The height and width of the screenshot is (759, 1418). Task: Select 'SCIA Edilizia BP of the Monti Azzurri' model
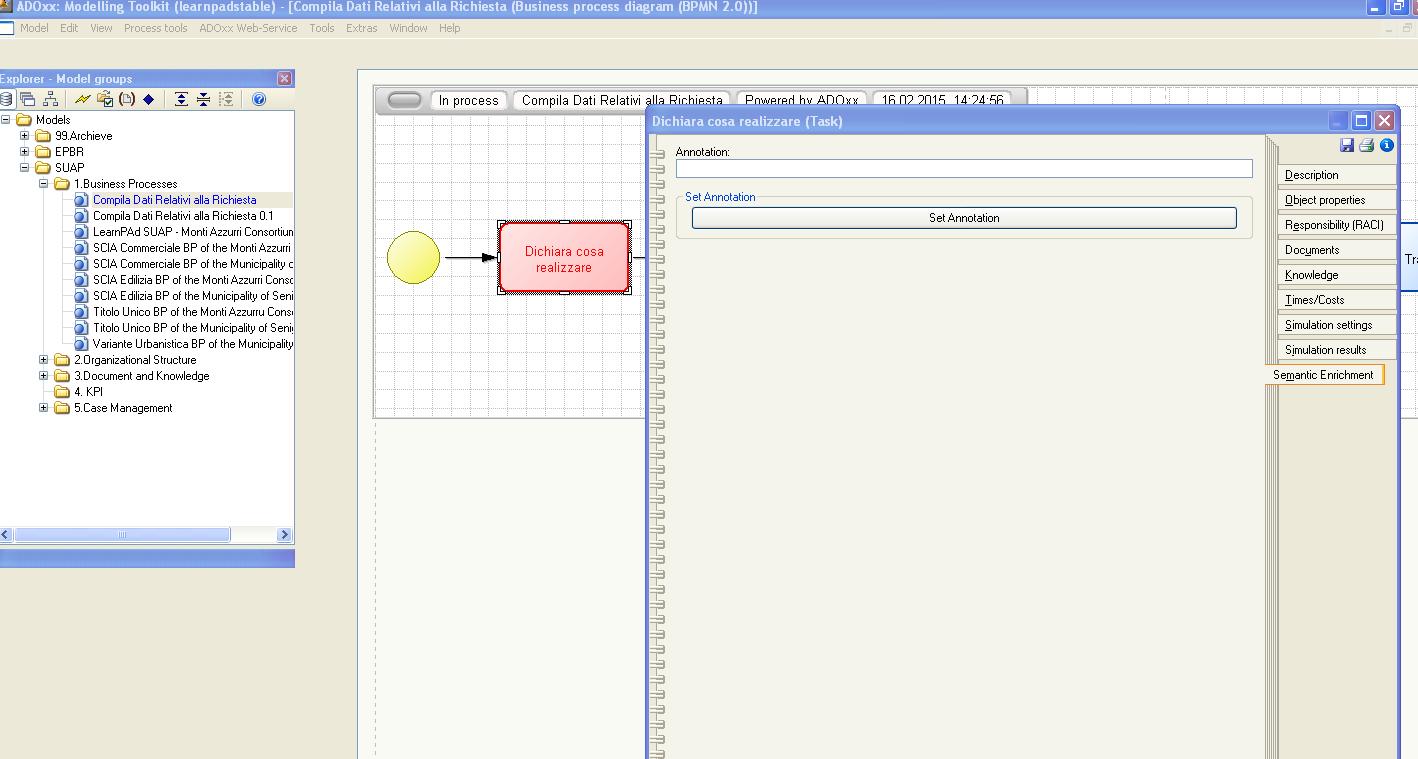193,280
